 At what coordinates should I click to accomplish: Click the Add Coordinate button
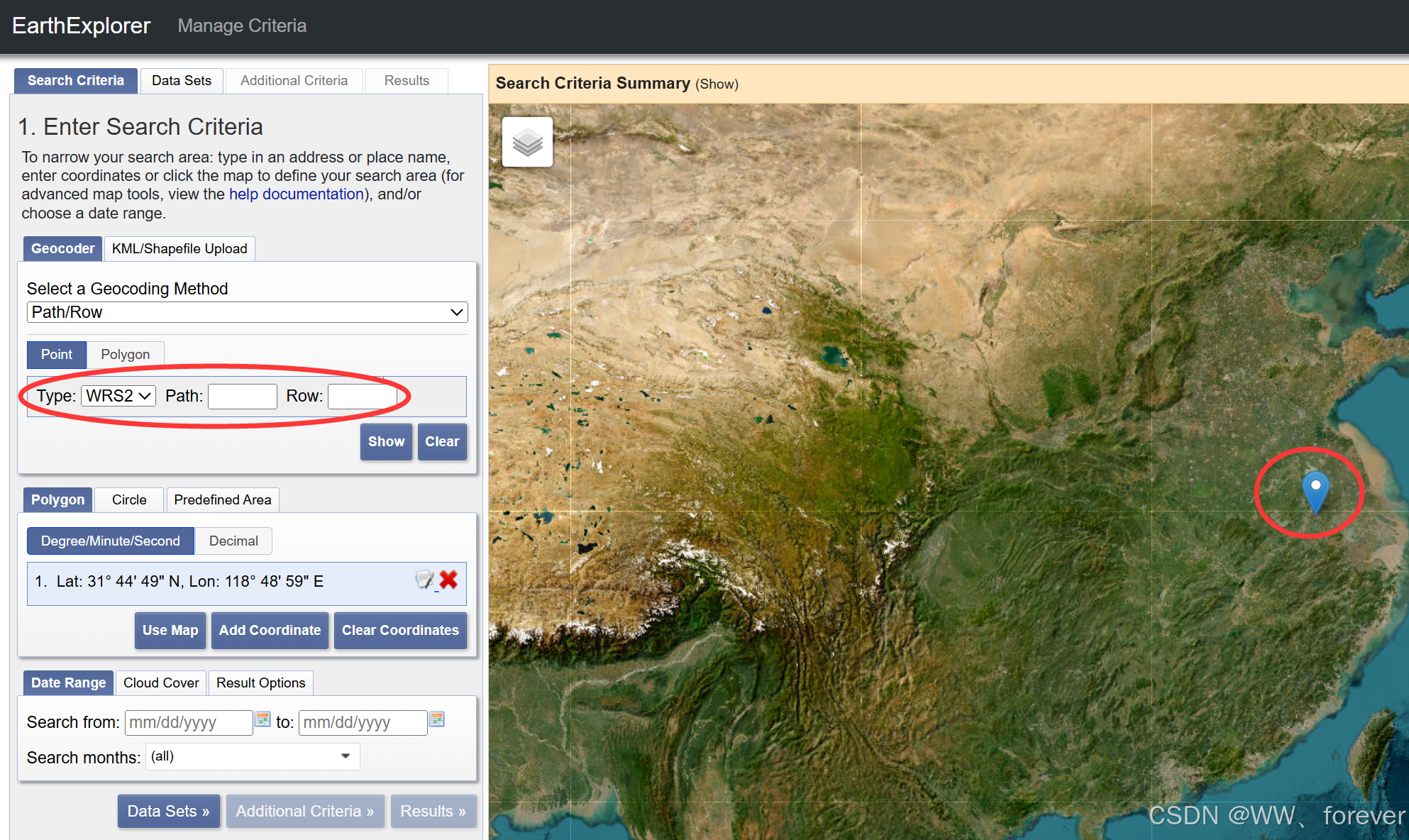click(x=270, y=631)
